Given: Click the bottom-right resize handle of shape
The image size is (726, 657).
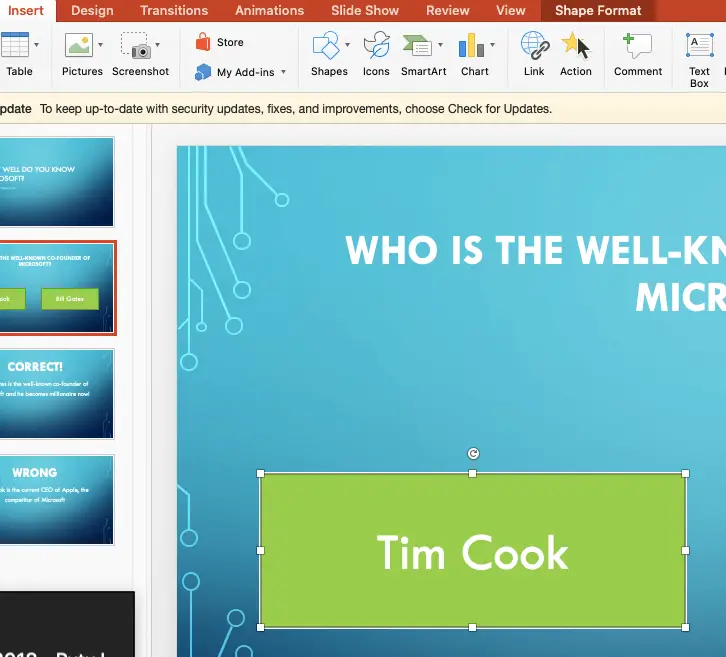Looking at the screenshot, I should point(686,628).
